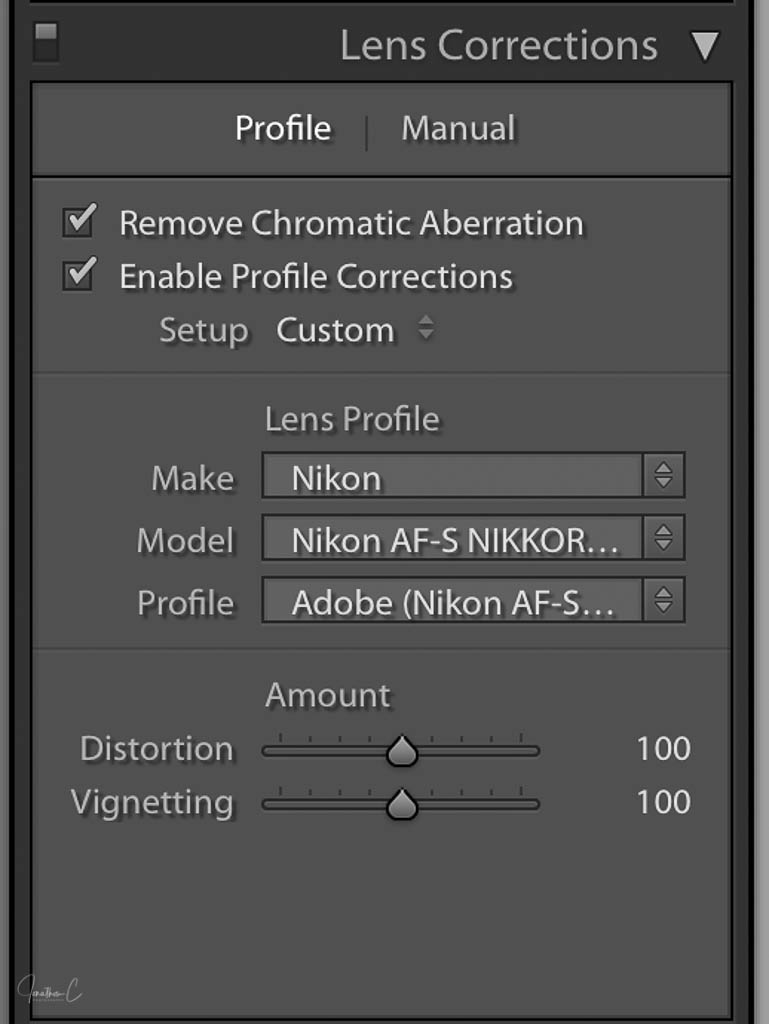Switch to the Profile tab
The image size is (769, 1024).
283,129
